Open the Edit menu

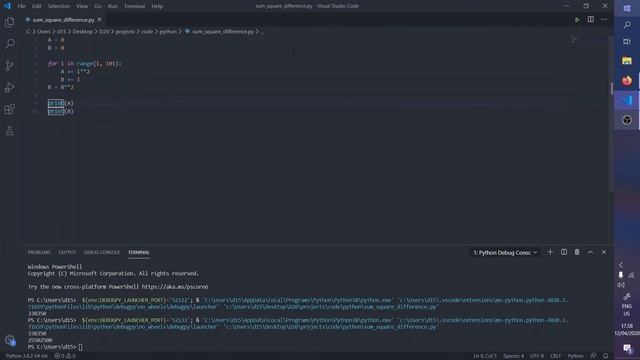pos(37,6)
